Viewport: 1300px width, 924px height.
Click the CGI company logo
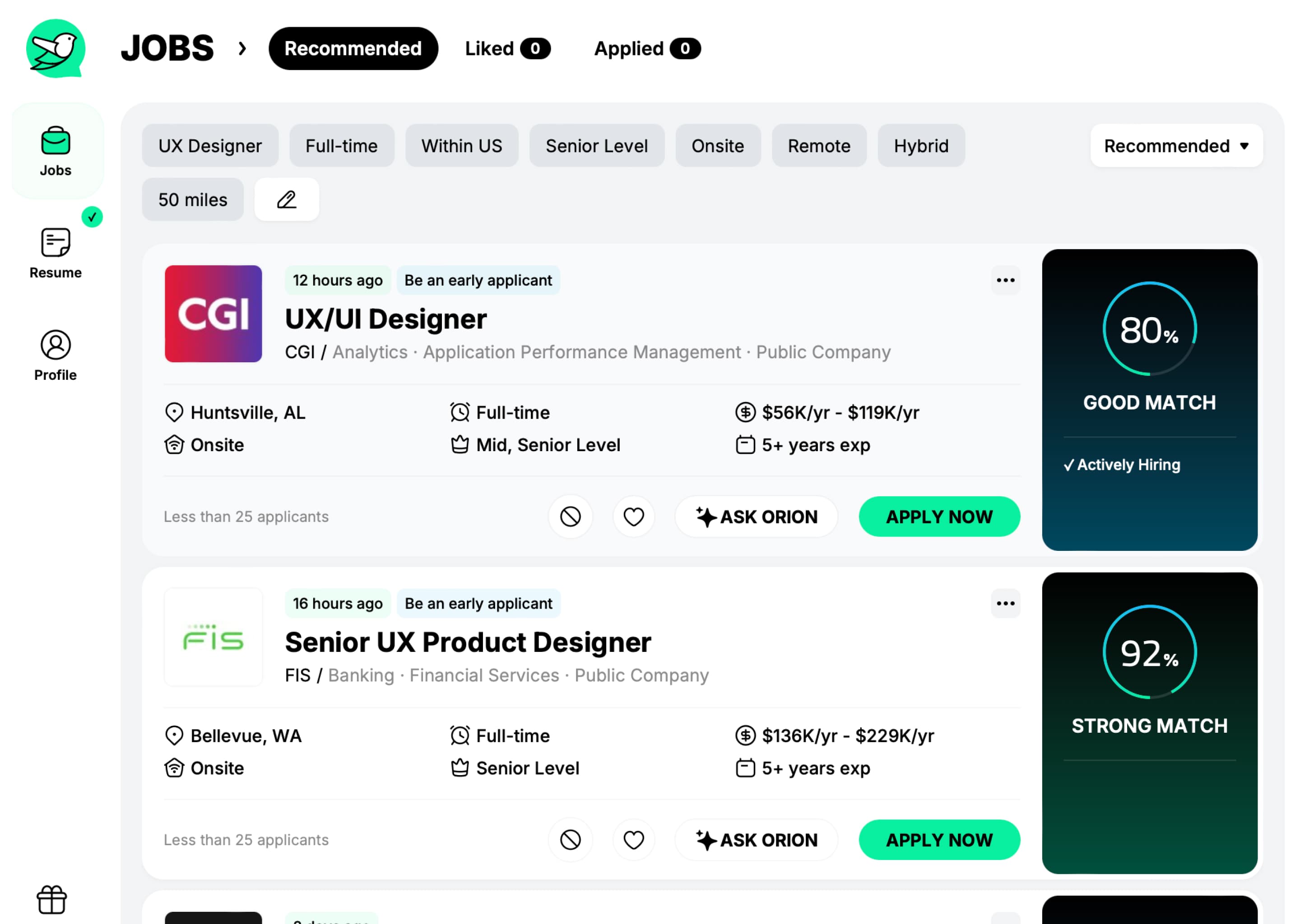pyautogui.click(x=214, y=314)
